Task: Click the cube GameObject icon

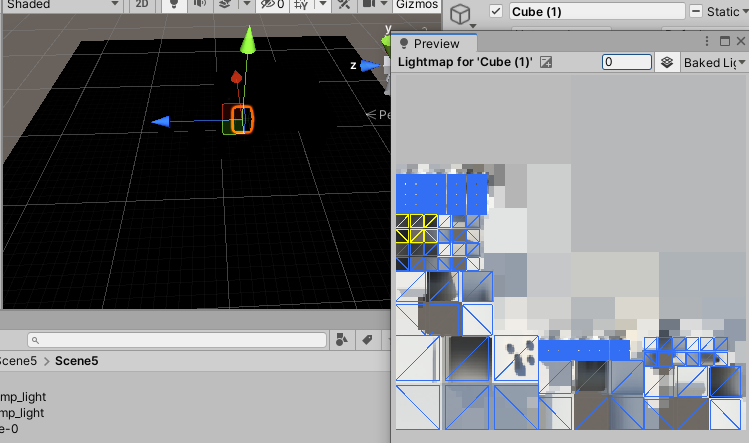Action: [461, 14]
